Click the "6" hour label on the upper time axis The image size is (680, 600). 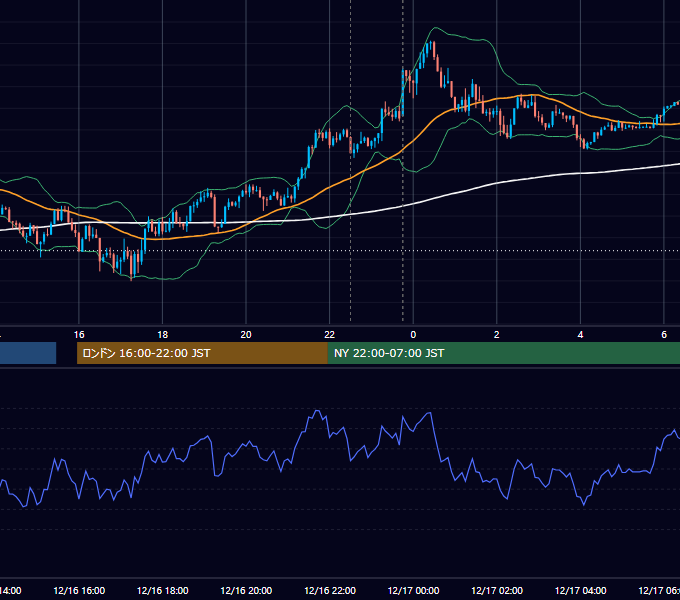(x=664, y=335)
